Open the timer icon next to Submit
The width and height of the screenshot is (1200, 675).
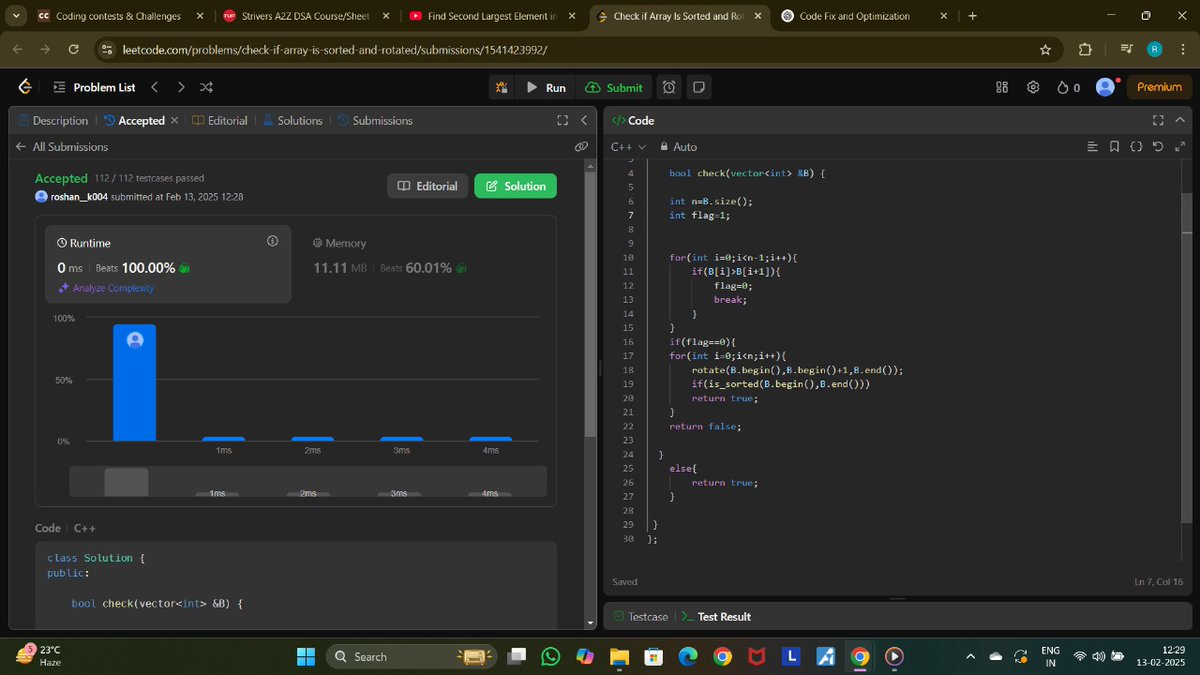[x=668, y=87]
